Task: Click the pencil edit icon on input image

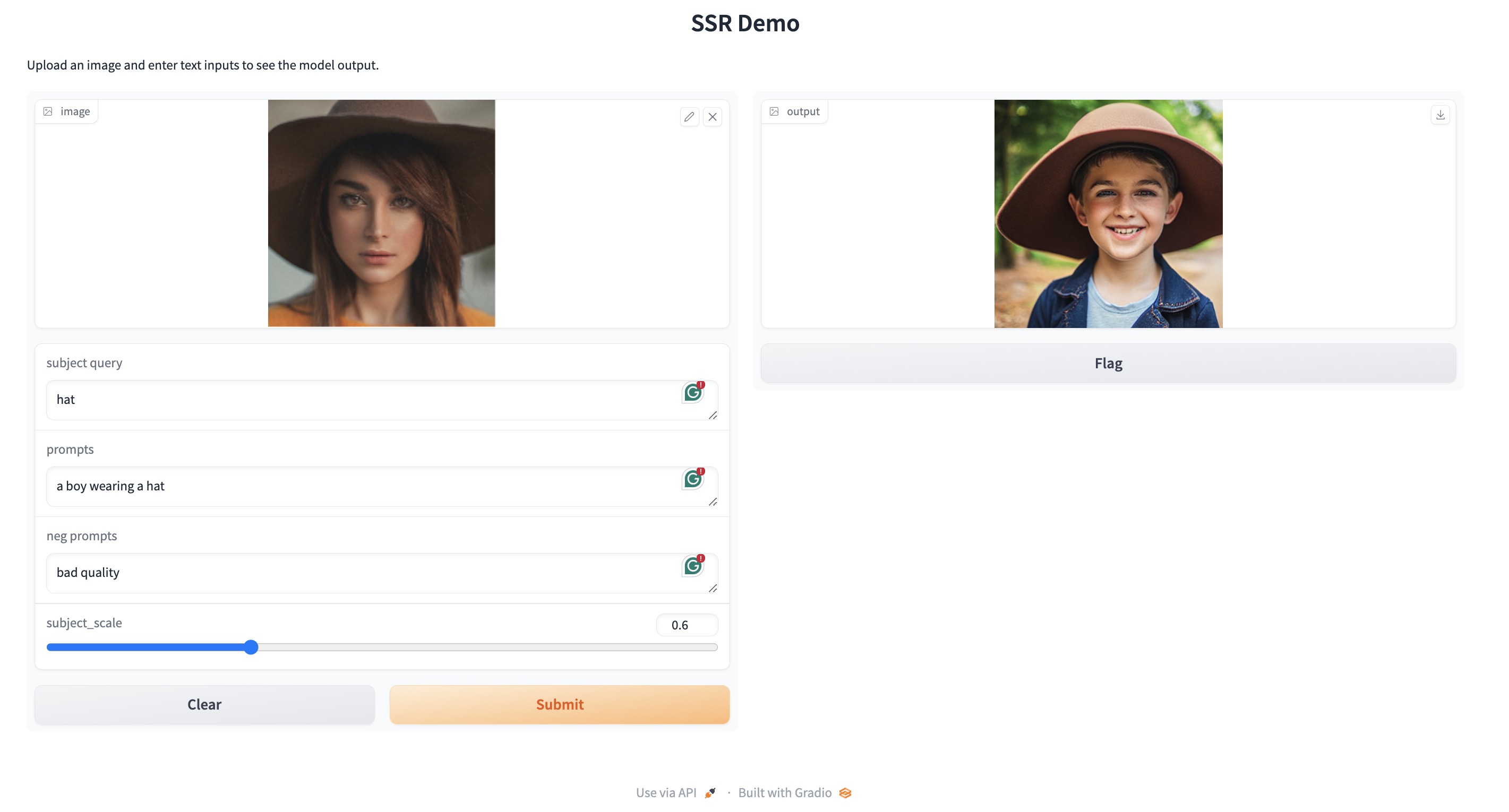Action: click(689, 117)
